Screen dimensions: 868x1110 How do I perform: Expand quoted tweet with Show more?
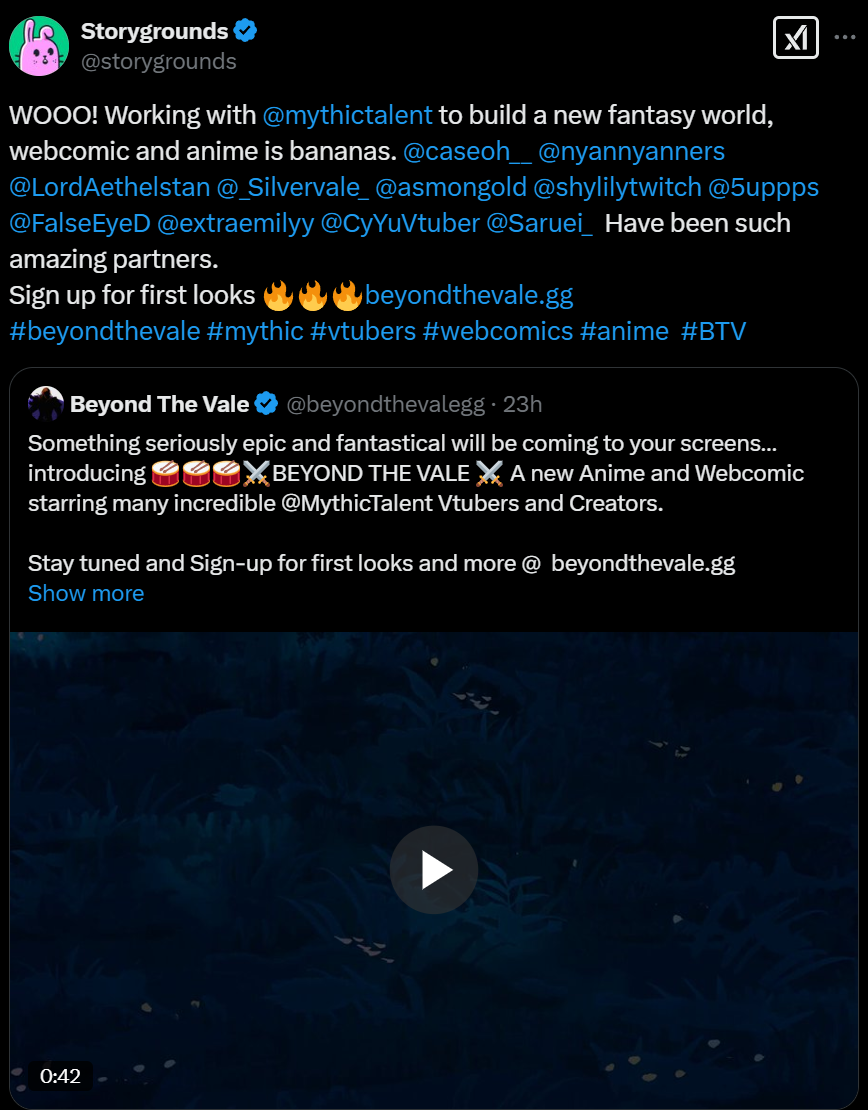(x=86, y=593)
